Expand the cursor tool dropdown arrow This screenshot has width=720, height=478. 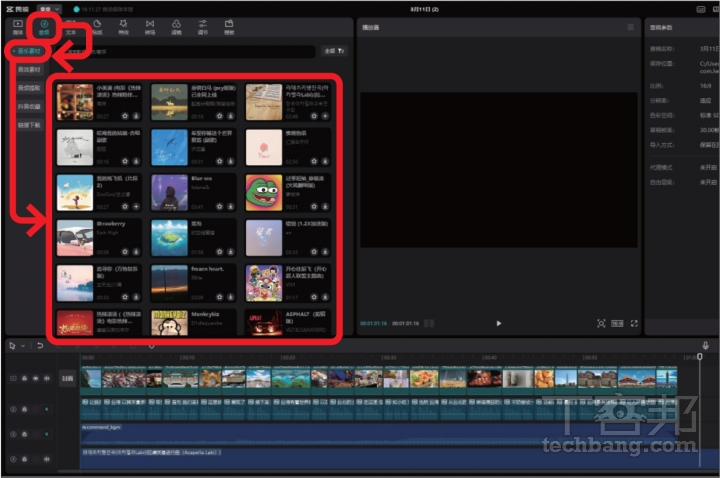(23, 346)
